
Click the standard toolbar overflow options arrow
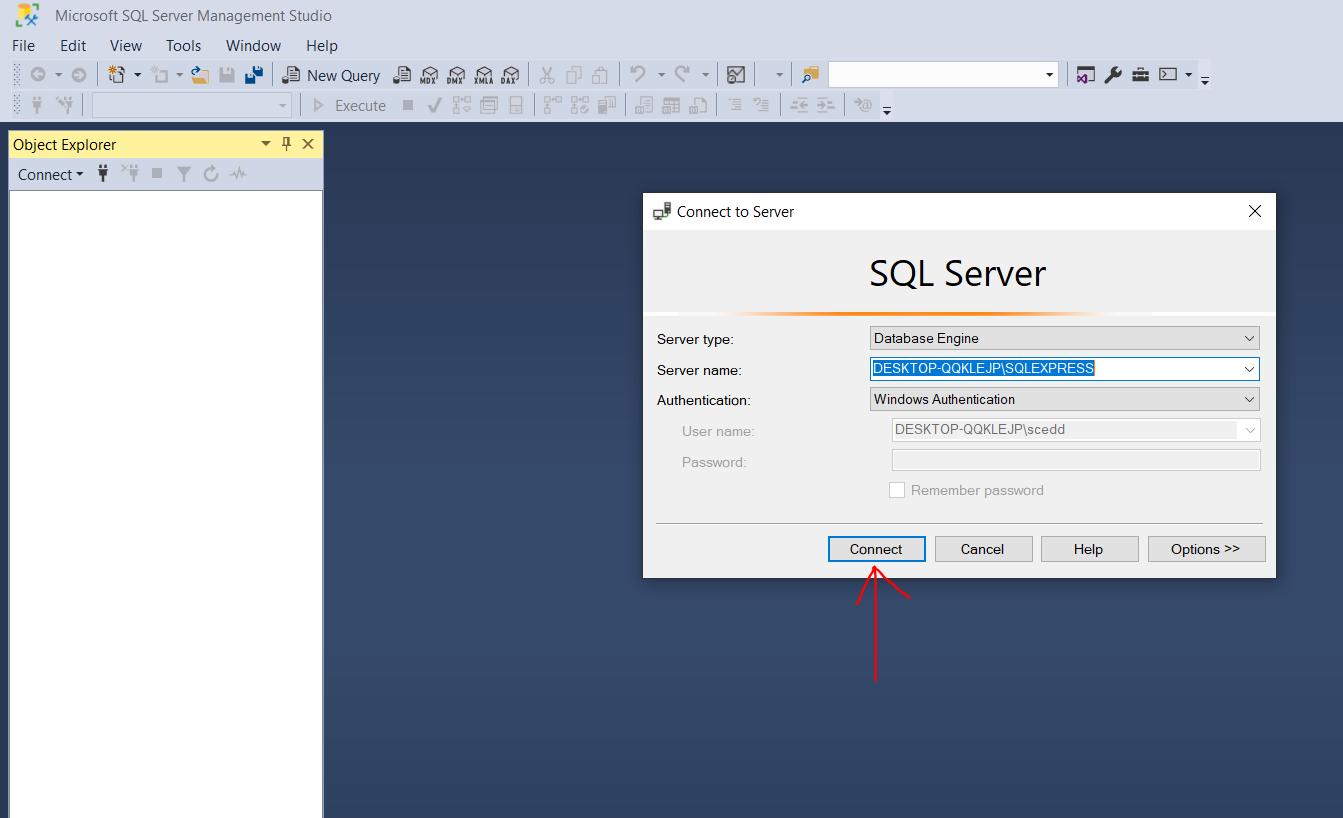pos(1205,79)
